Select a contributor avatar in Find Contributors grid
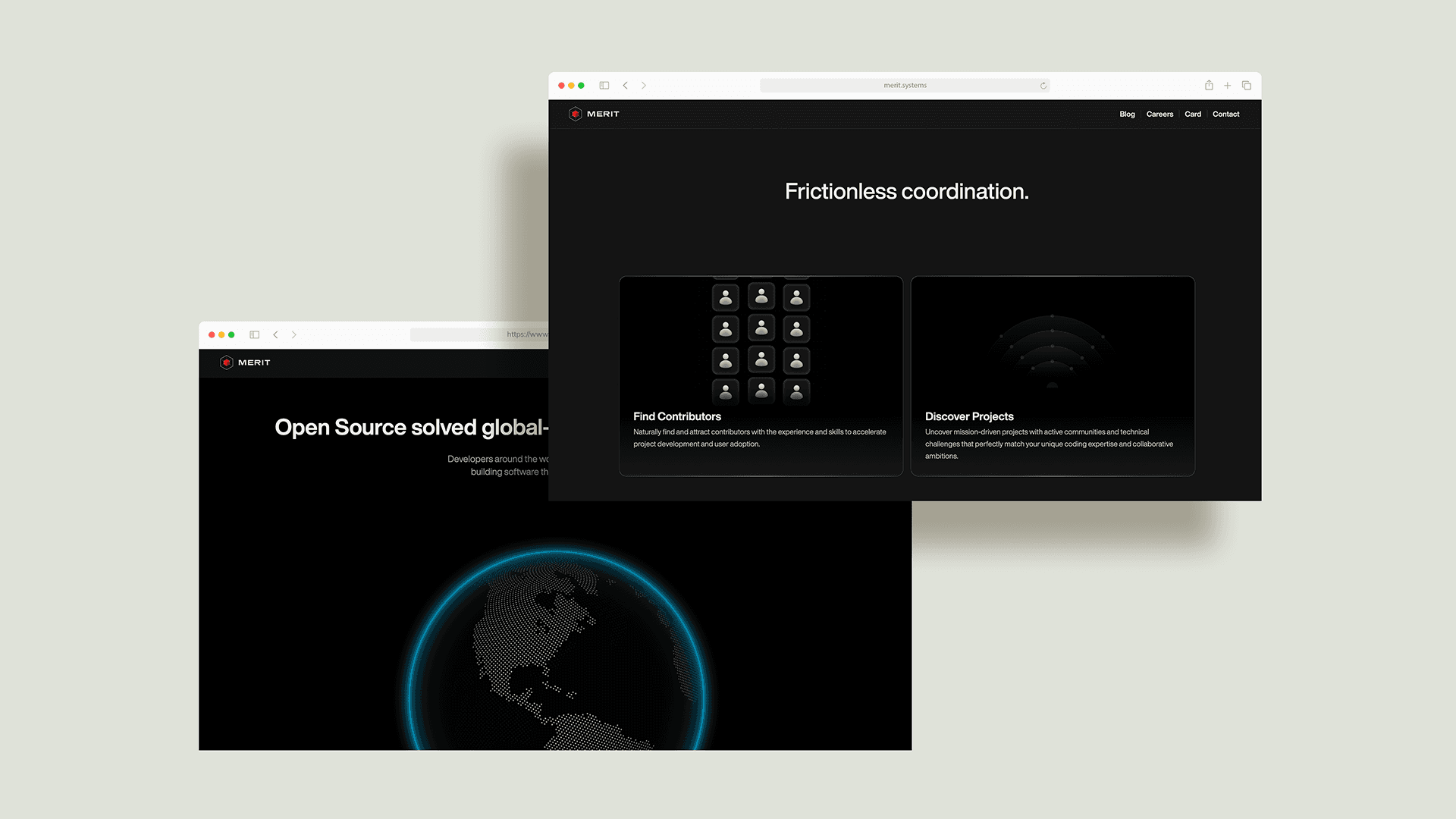1456x819 pixels. (761, 328)
